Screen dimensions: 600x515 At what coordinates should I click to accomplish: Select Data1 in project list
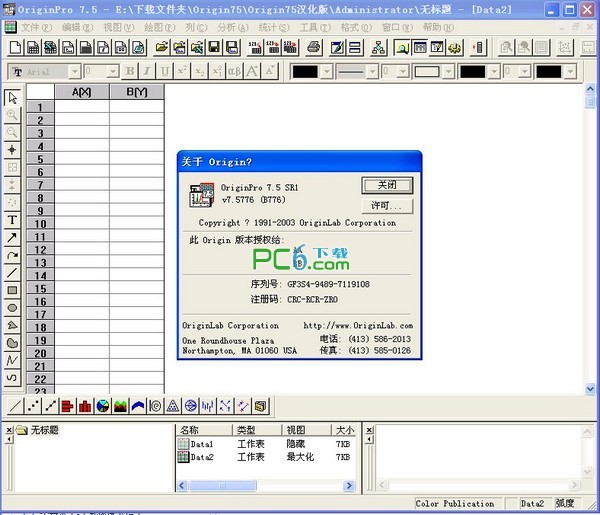pos(196,444)
